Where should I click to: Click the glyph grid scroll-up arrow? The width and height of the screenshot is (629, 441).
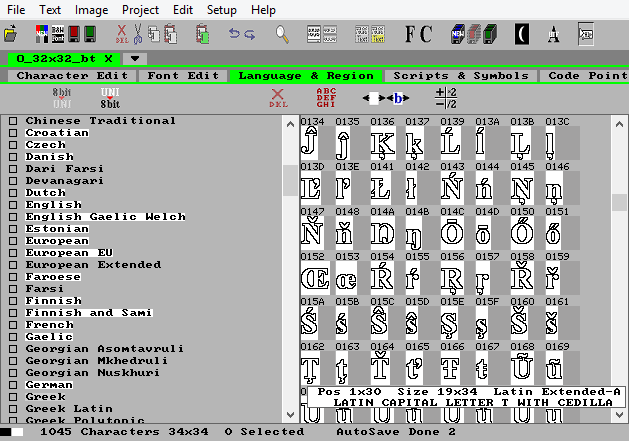(619, 124)
